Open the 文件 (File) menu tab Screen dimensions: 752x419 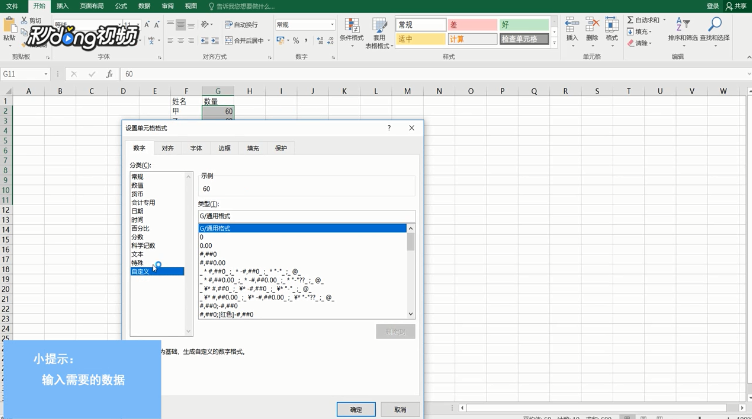12,6
